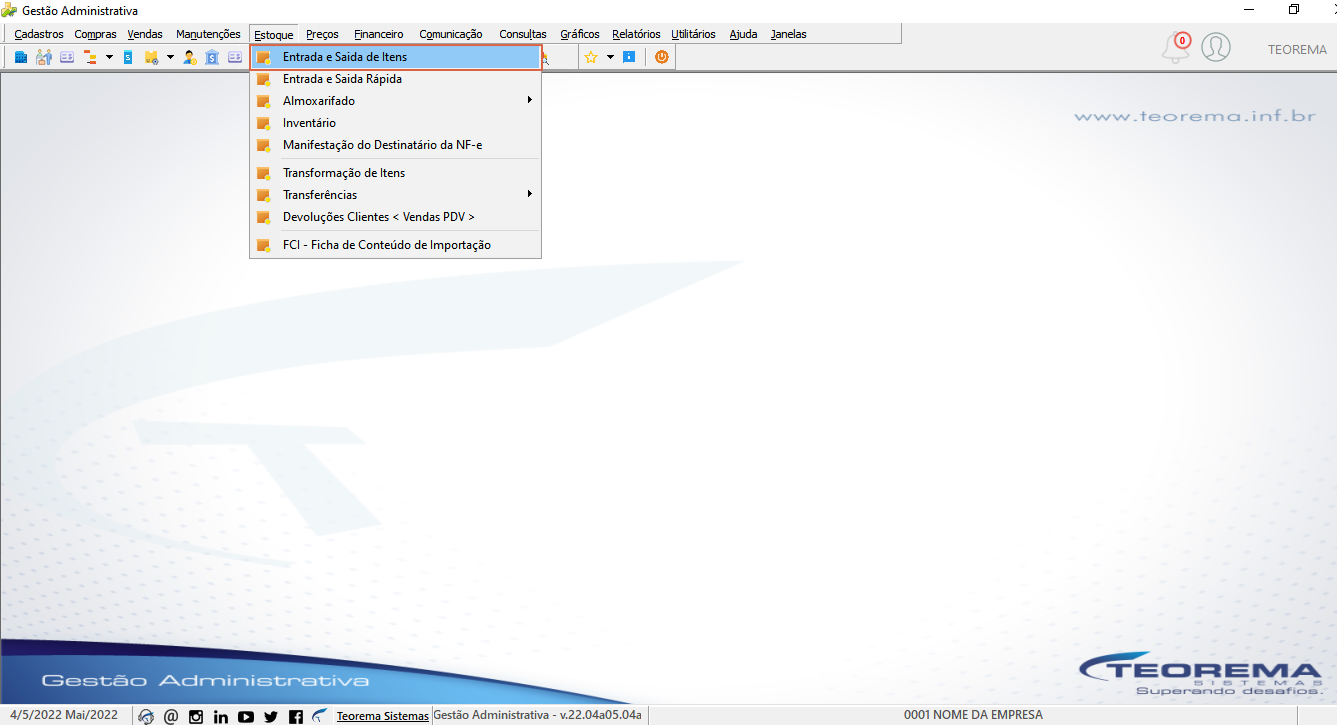Screen dimensions: 1337x725
Task: Open the Estoque menu
Action: point(274,34)
